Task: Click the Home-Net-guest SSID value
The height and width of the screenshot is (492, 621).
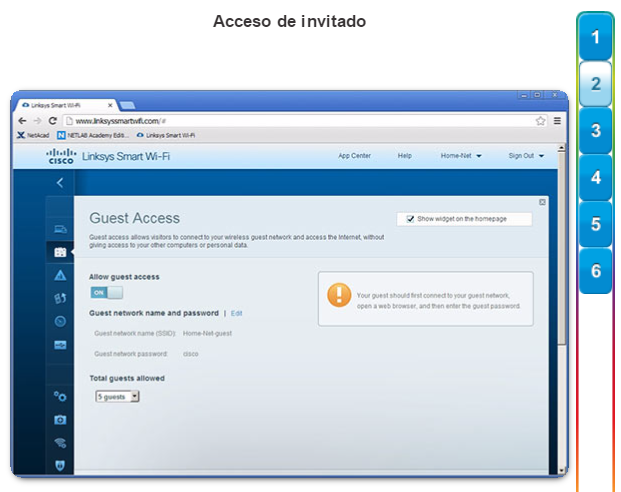Action: tap(207, 334)
